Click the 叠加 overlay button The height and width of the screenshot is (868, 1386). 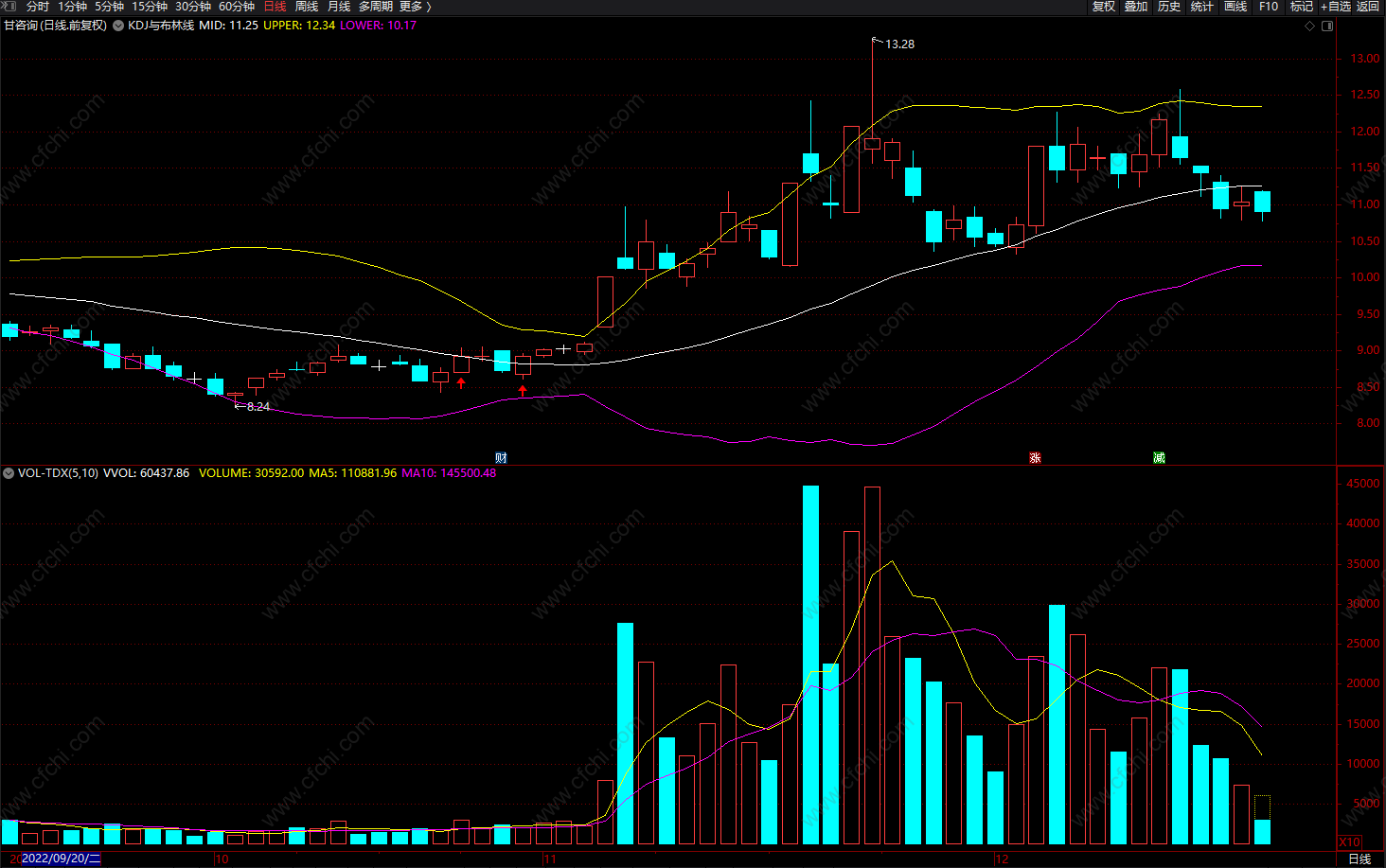(1136, 7)
